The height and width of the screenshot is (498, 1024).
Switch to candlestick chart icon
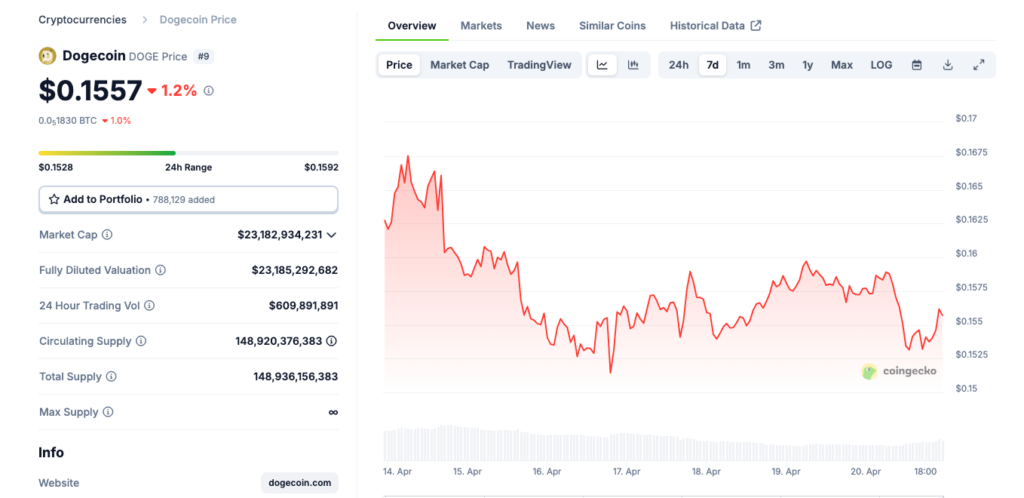[x=633, y=65]
